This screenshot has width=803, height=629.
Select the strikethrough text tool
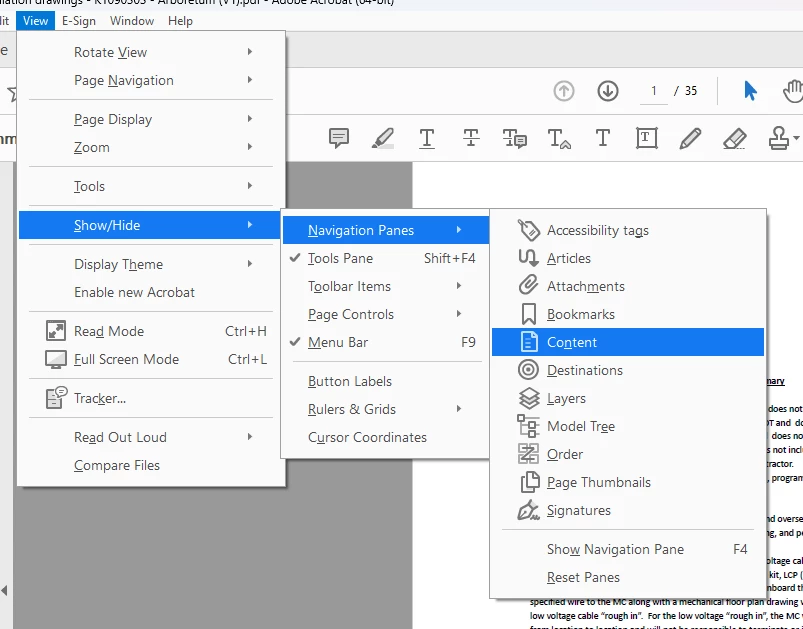point(471,138)
